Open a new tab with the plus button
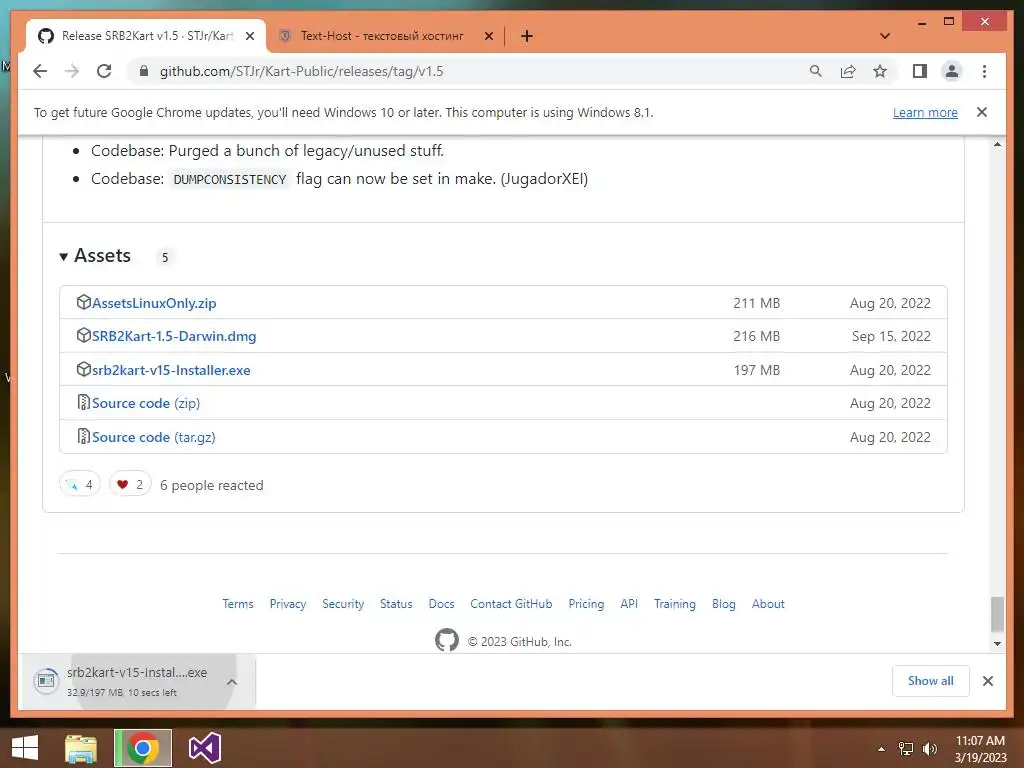This screenshot has width=1024, height=768. pos(527,36)
